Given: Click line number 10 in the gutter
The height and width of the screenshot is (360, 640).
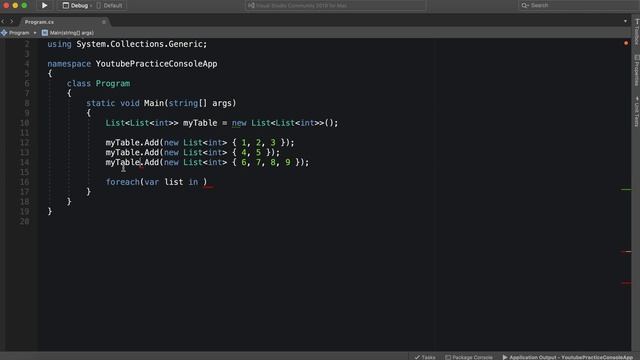Looking at the screenshot, I should tap(24, 123).
